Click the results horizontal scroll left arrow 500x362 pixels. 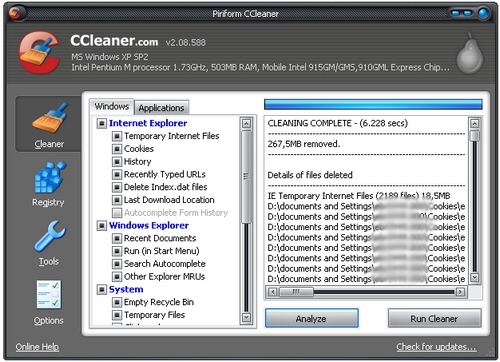(x=272, y=292)
